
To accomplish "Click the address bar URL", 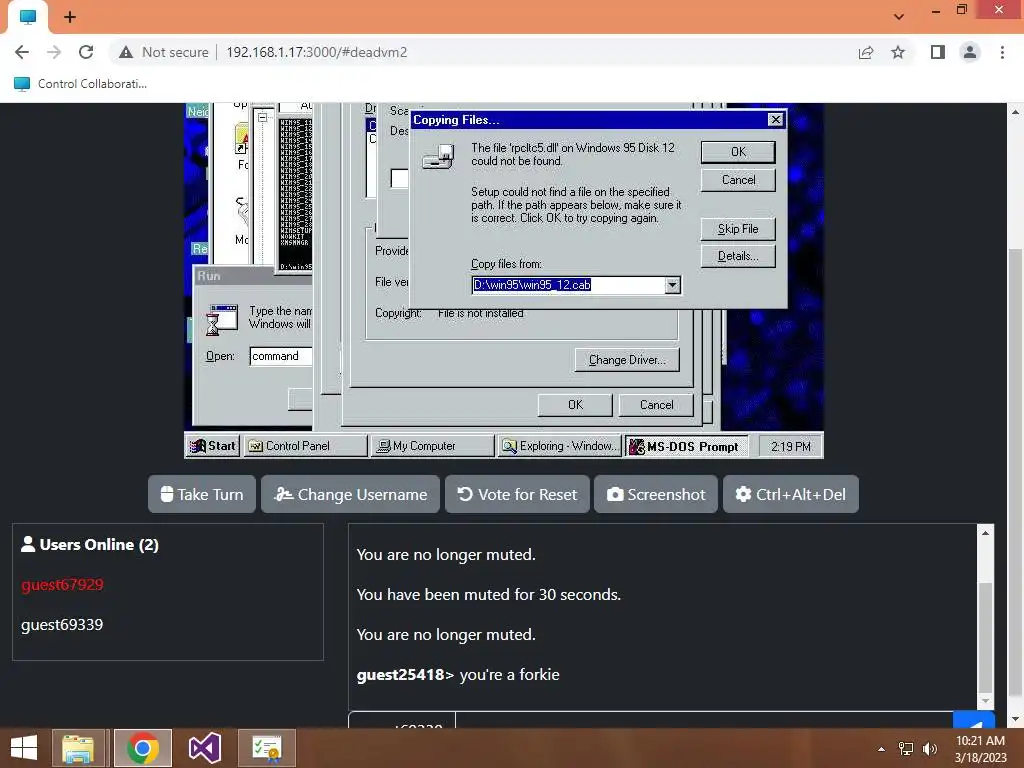I will coord(317,52).
